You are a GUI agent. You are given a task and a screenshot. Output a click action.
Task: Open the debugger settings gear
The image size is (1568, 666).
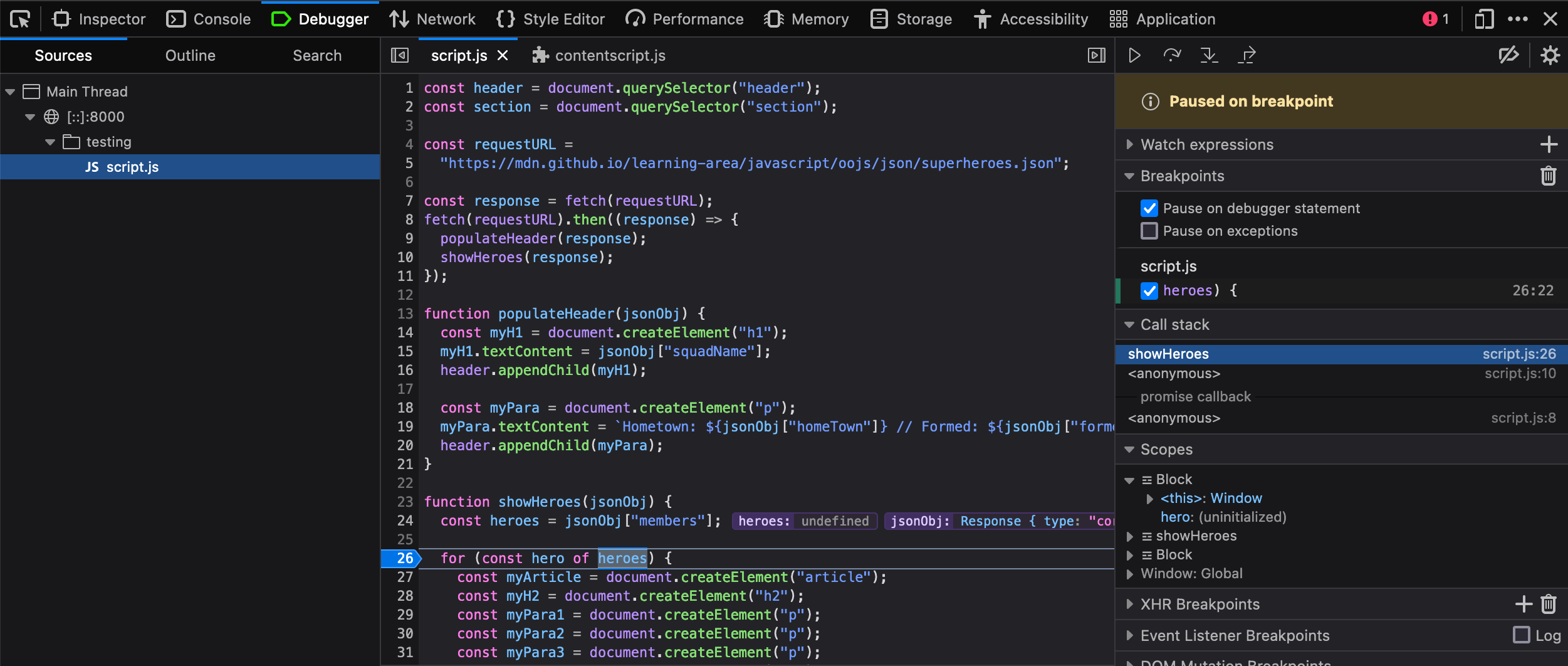1550,55
